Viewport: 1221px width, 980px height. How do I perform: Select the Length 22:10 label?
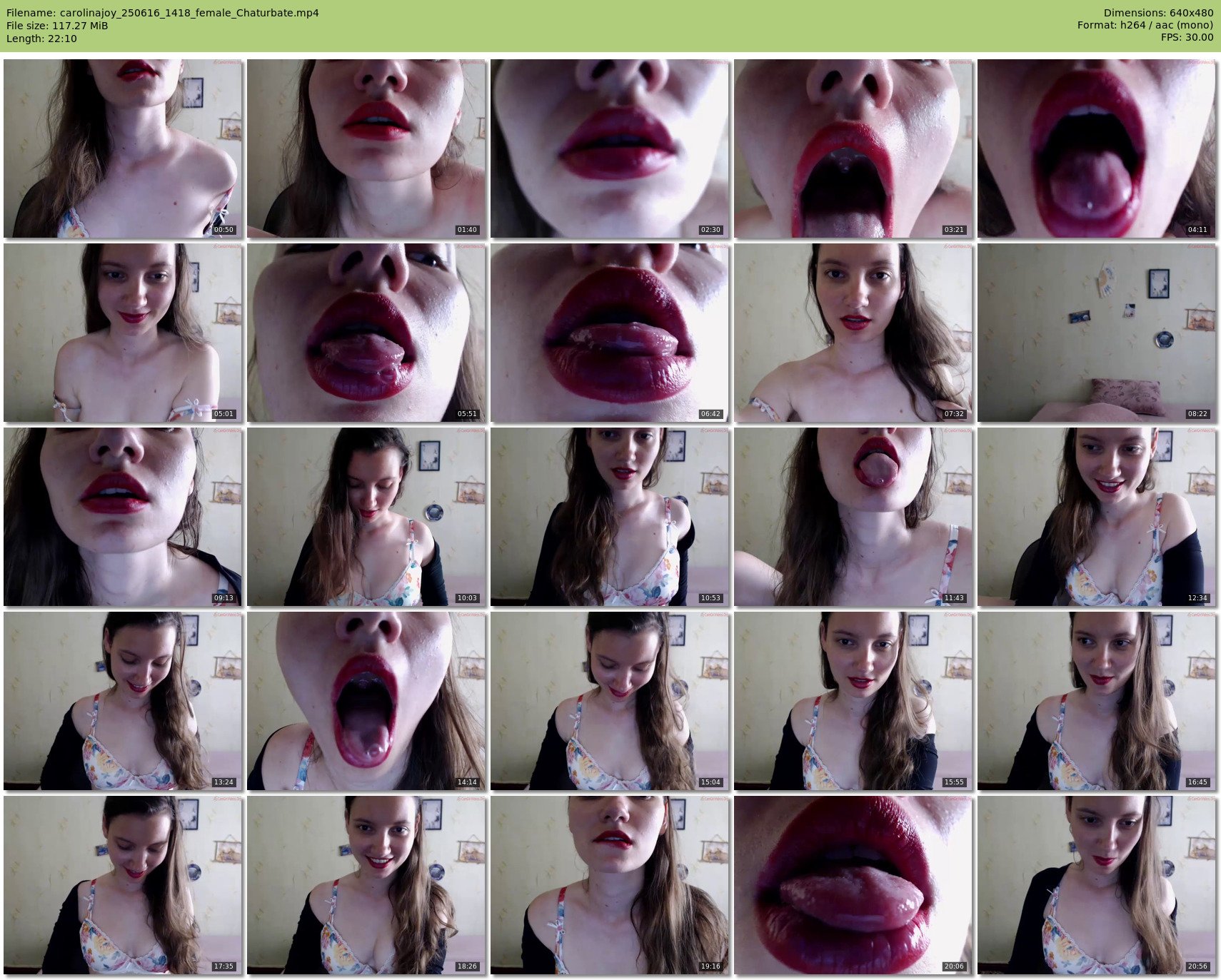tap(41, 39)
